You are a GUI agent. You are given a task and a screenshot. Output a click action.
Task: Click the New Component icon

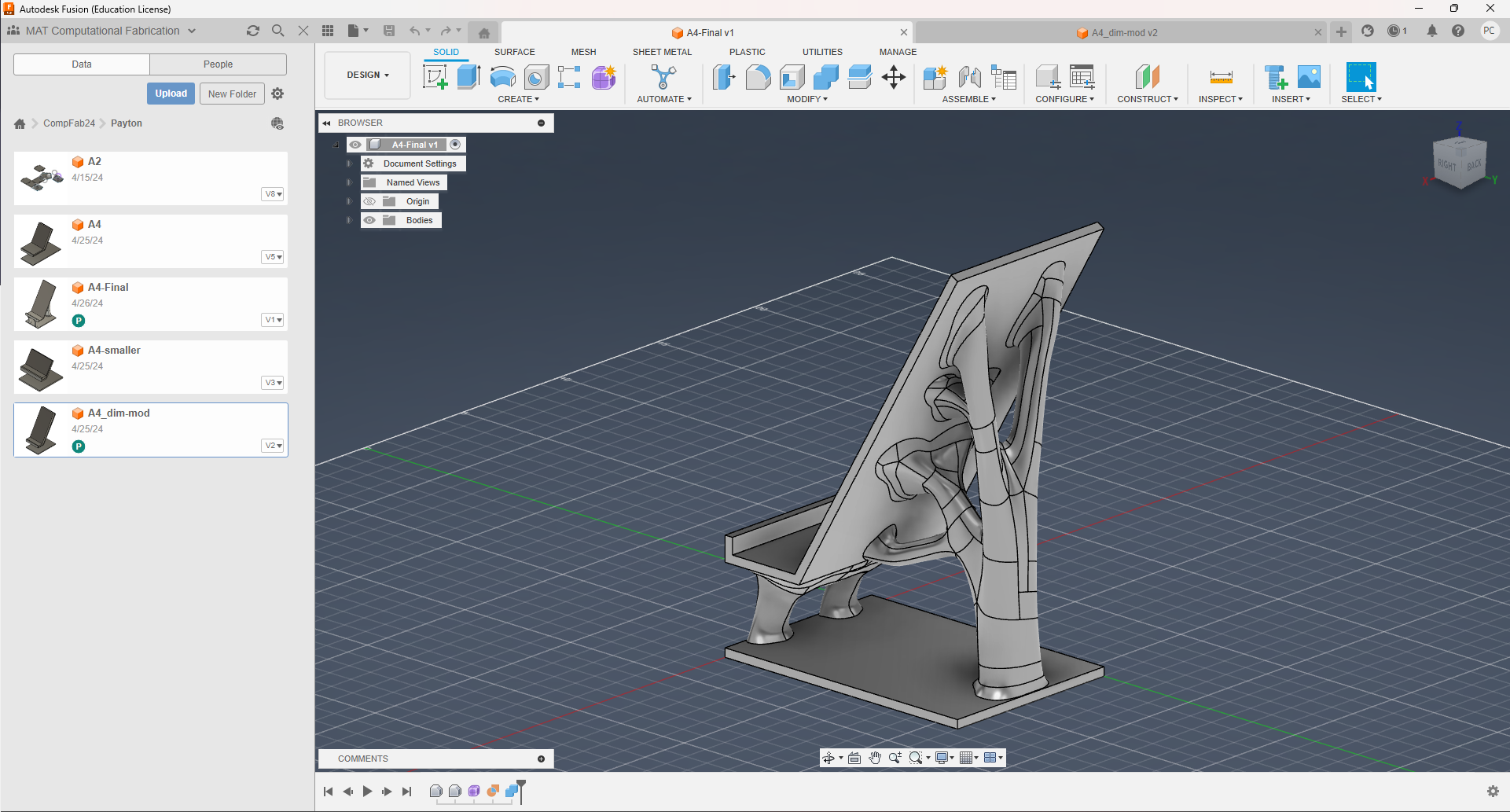935,77
